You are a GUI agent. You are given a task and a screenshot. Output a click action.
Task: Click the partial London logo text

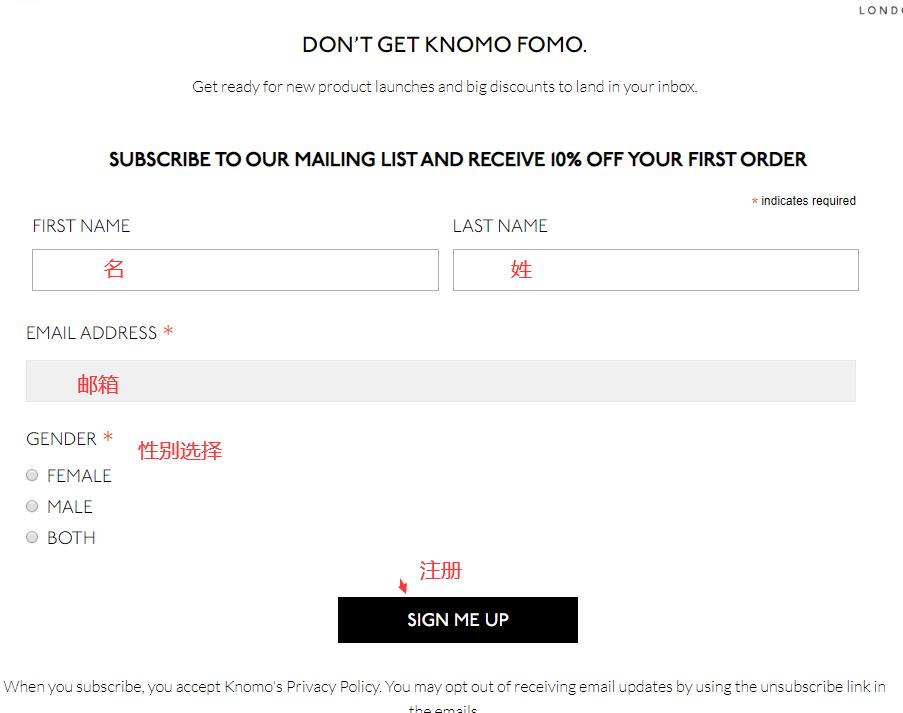pos(880,11)
